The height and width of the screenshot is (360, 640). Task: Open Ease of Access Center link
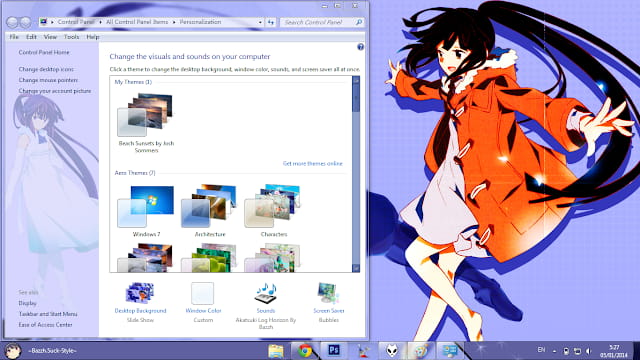pos(45,325)
